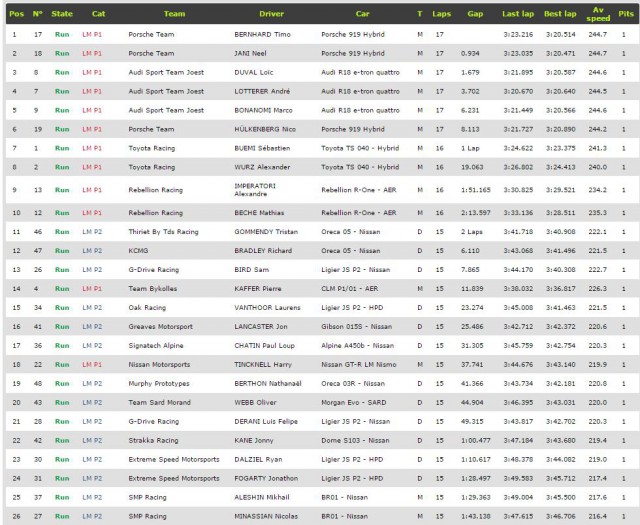Screen dimensions: 640x525
Task: Click the Nissan GT-R LM Nismo car
Action: coord(359,365)
